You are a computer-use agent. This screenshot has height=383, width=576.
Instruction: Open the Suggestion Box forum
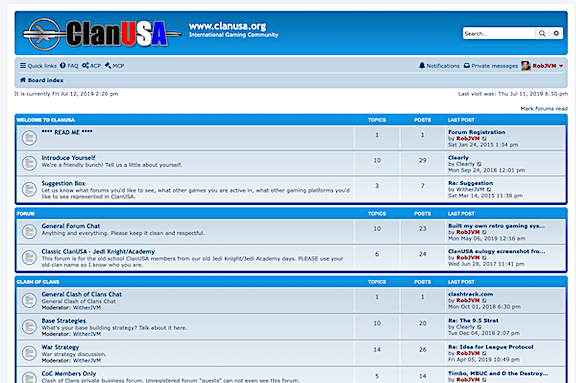pyautogui.click(x=63, y=183)
